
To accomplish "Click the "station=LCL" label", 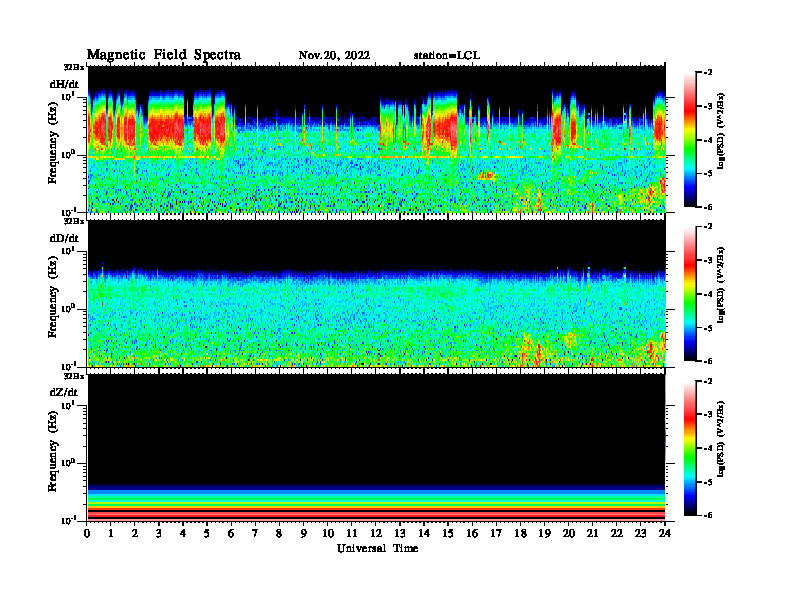I will (447, 56).
